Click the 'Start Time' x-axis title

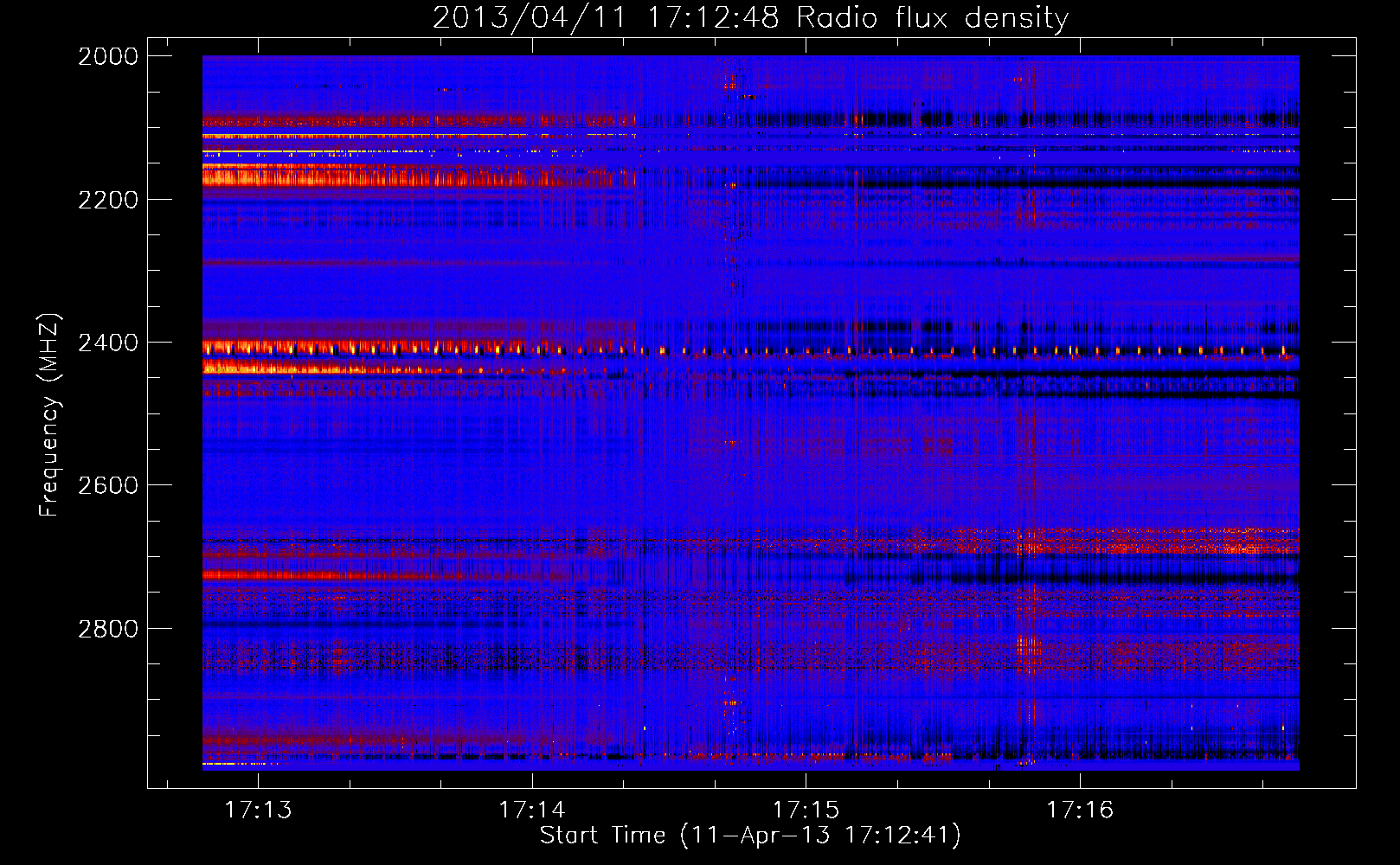click(603, 835)
